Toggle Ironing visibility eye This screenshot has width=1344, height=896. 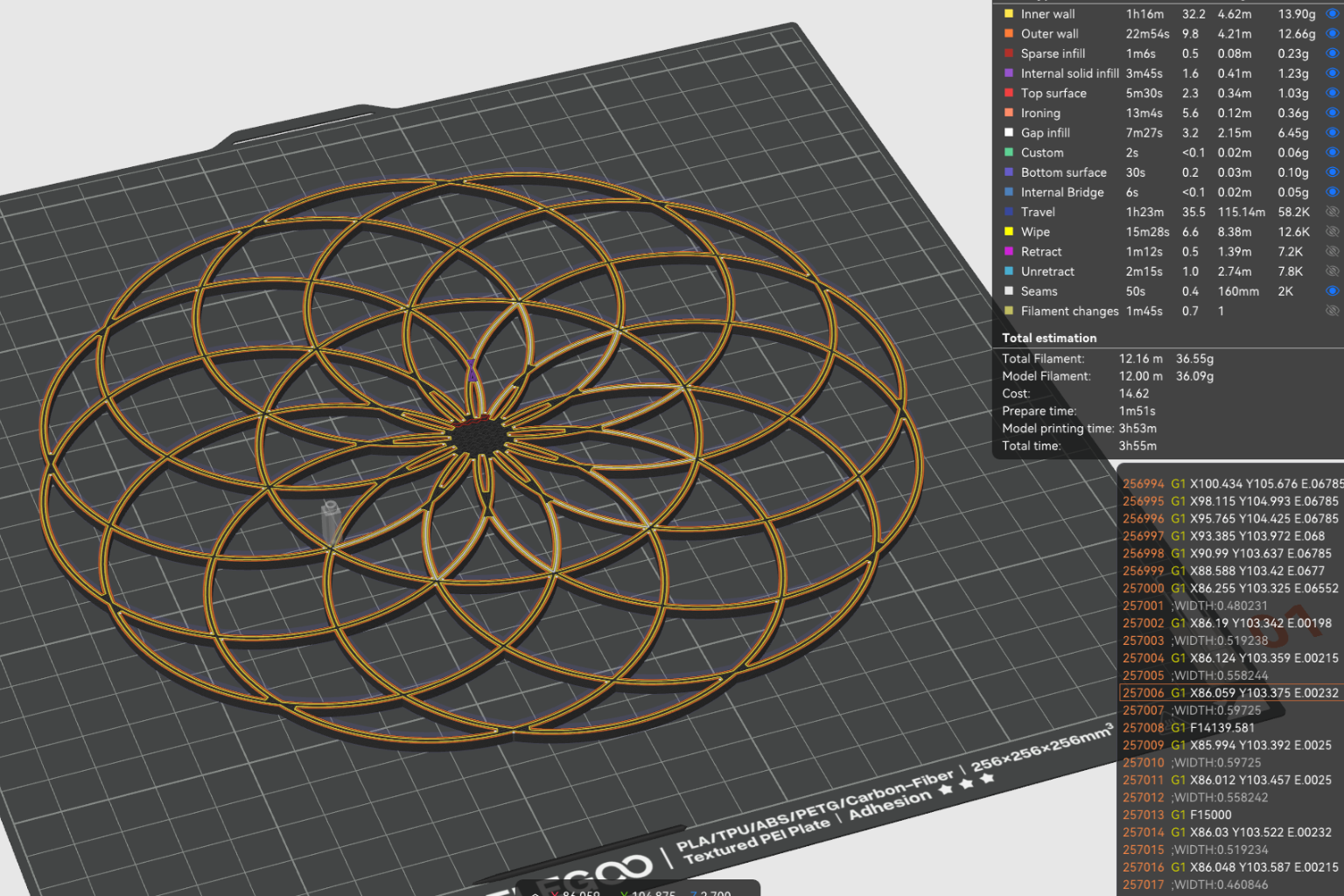1333,113
